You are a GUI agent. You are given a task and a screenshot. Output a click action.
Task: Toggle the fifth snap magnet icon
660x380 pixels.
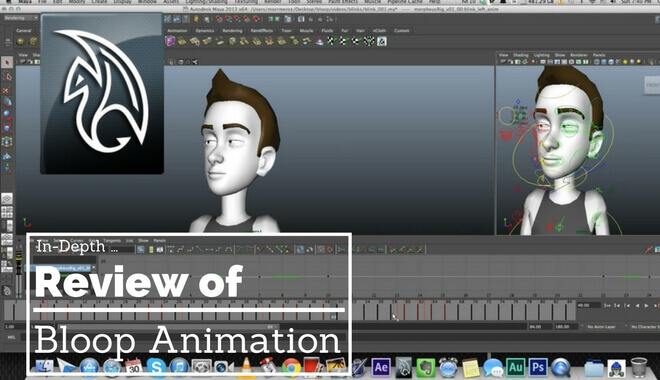[256, 19]
